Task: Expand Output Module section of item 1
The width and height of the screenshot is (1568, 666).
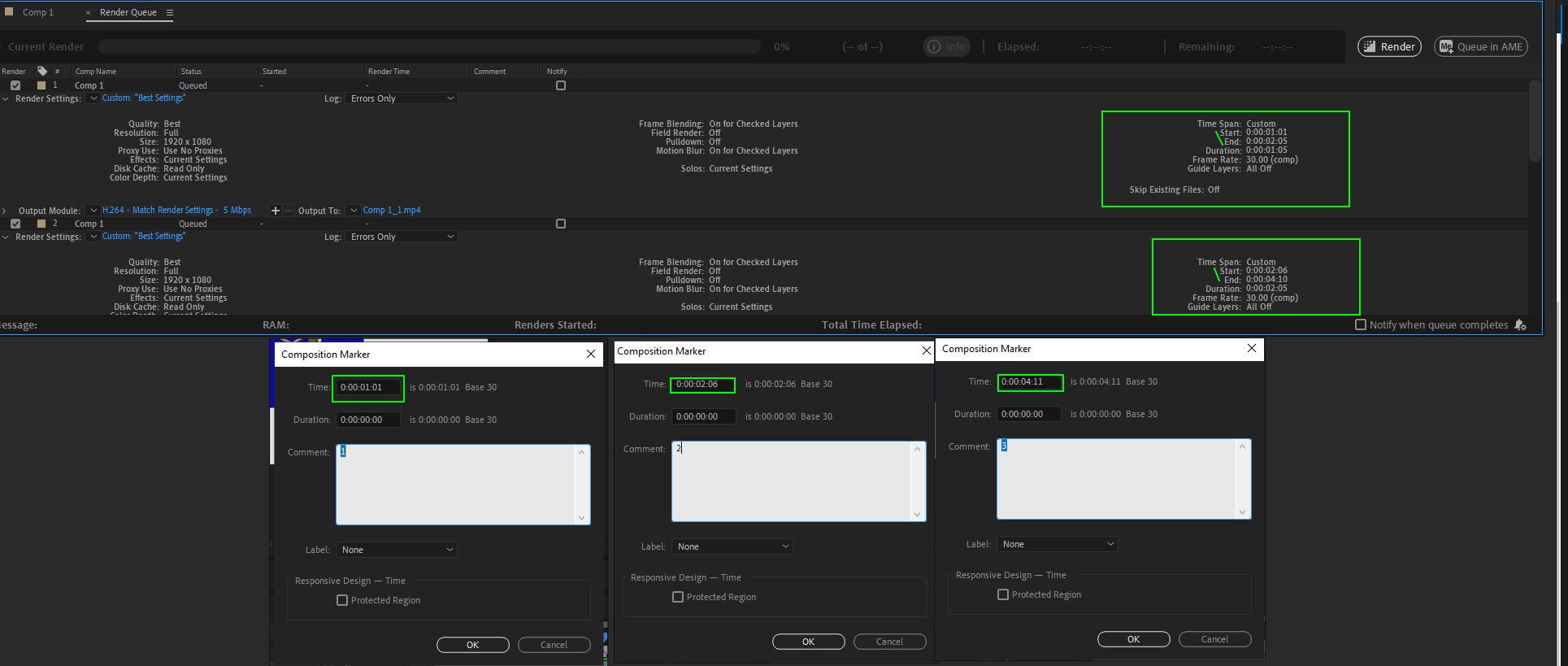Action: [x=6, y=211]
